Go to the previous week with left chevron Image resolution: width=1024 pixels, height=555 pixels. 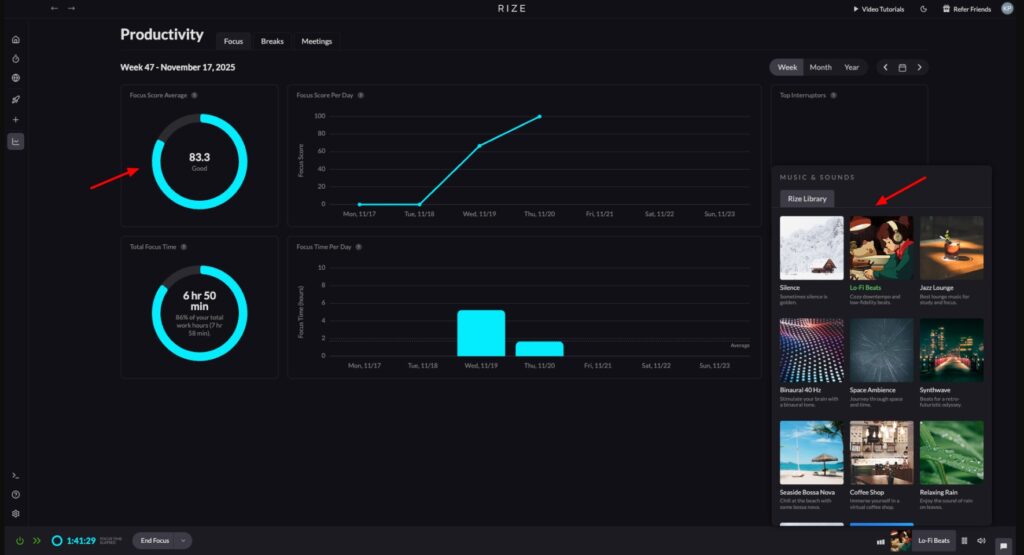[x=885, y=67]
